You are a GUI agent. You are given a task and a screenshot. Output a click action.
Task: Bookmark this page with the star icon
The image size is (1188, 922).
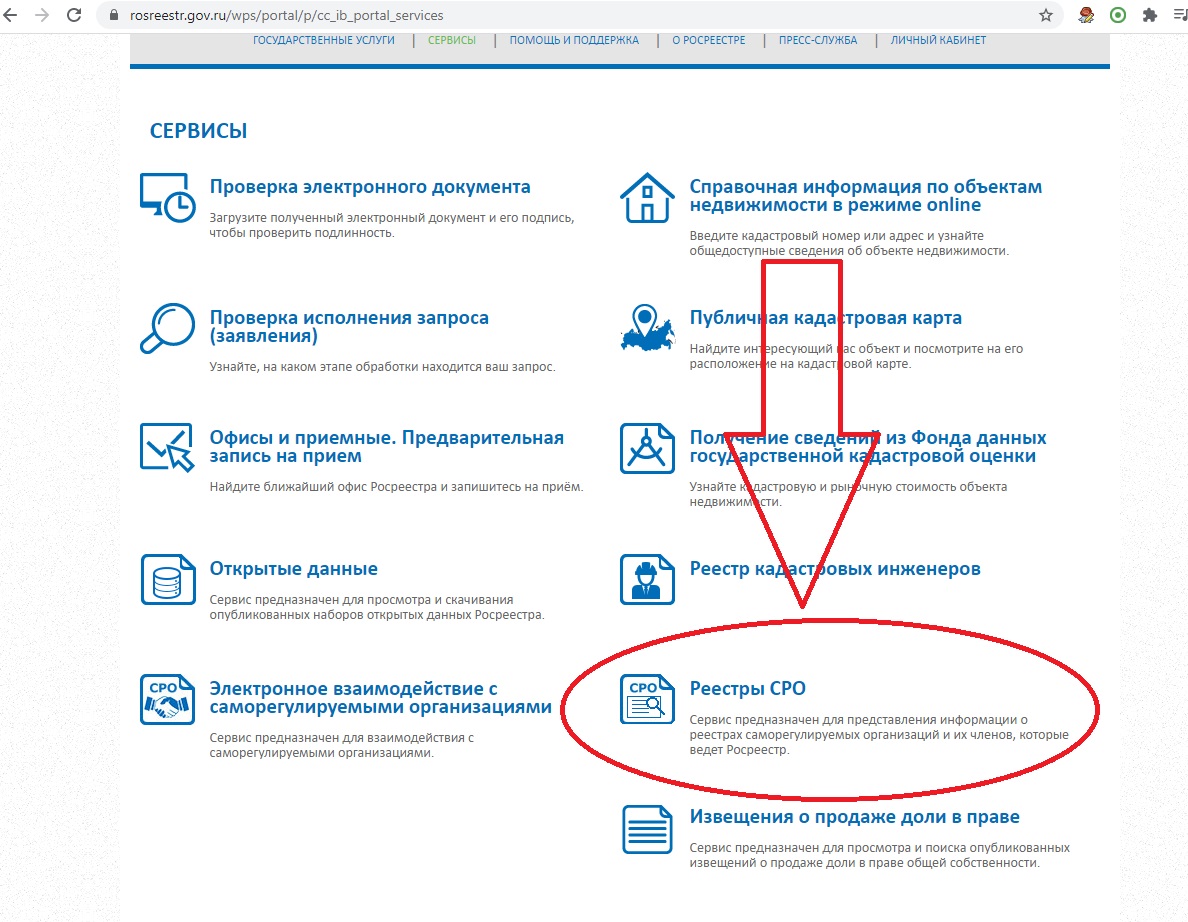tap(1046, 15)
